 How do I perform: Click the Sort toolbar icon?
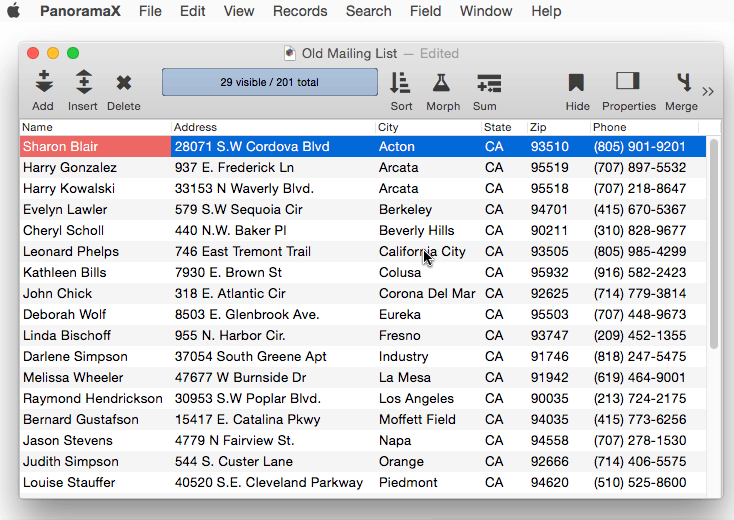click(401, 83)
